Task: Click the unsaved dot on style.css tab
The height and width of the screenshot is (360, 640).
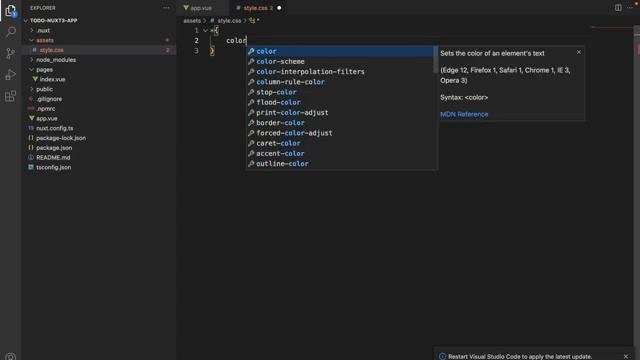Action: pyautogui.click(x=279, y=8)
